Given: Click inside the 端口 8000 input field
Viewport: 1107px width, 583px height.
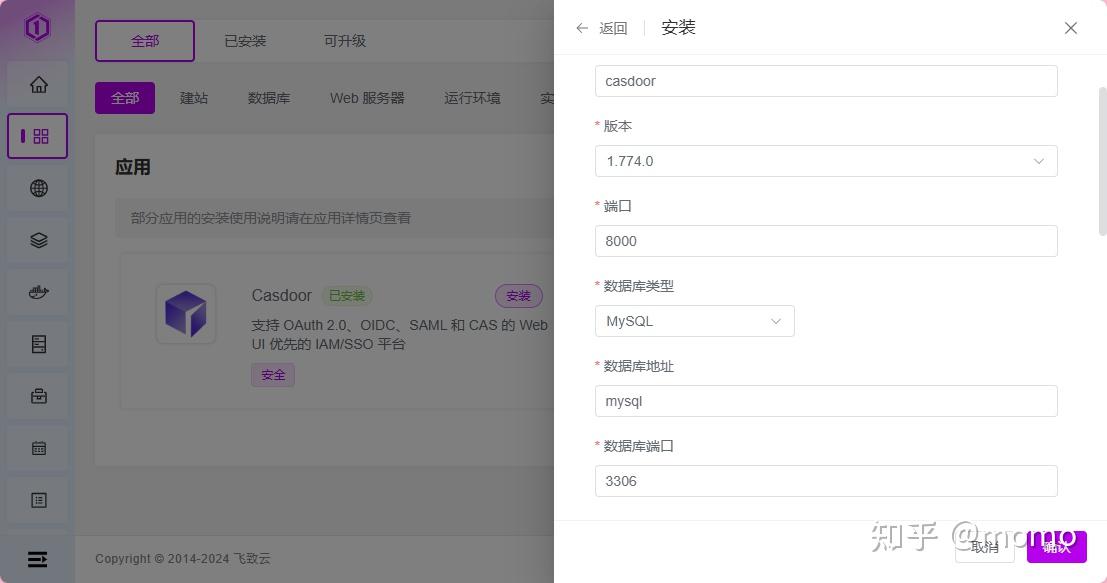Looking at the screenshot, I should pyautogui.click(x=826, y=241).
